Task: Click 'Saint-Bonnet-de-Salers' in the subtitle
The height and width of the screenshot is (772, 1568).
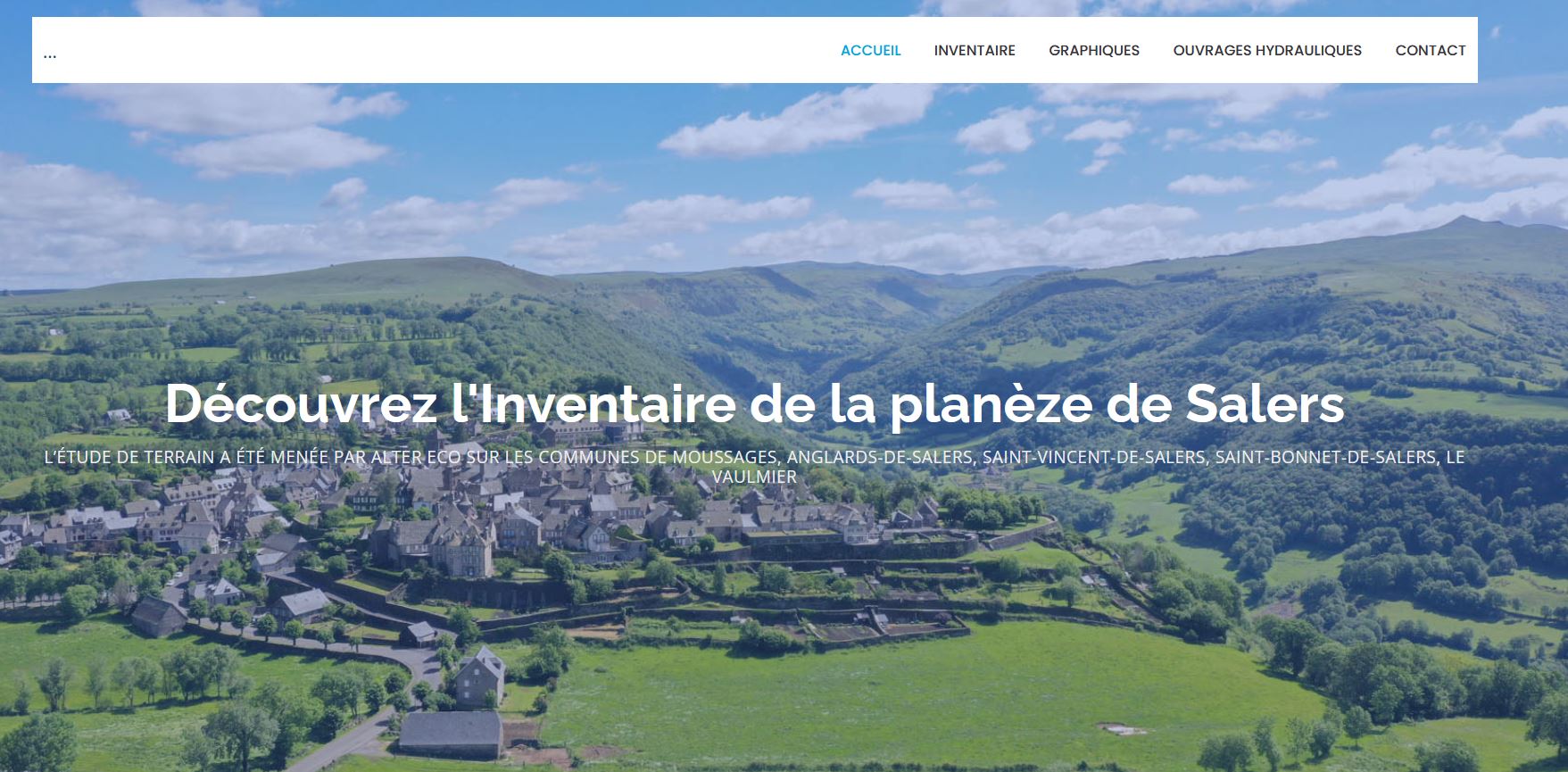Action: 1326,457
